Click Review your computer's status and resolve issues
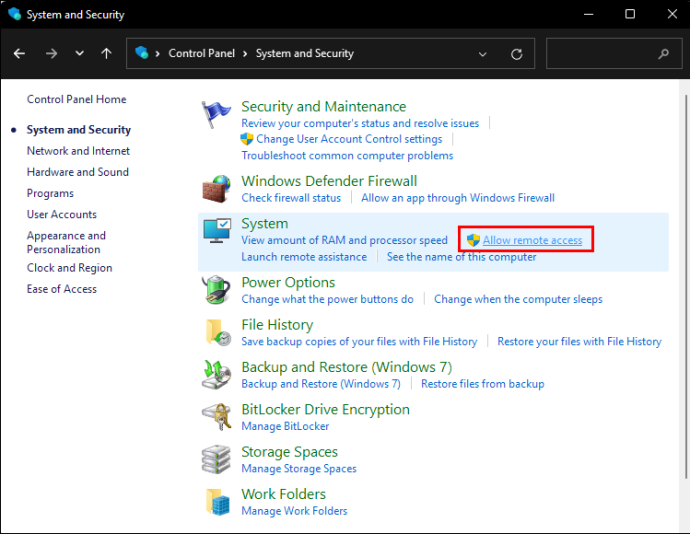The height and width of the screenshot is (534, 690). pyautogui.click(x=360, y=123)
